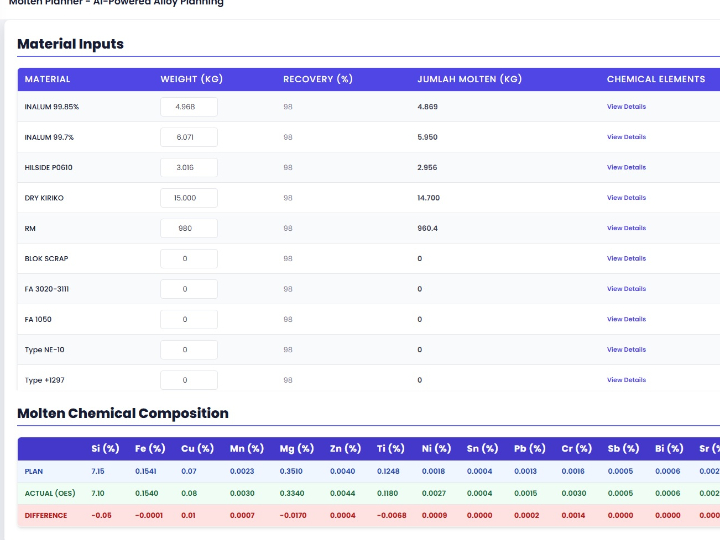Image resolution: width=720 pixels, height=540 pixels.
Task: Edit weight field for Type +1297
Action: pos(189,380)
